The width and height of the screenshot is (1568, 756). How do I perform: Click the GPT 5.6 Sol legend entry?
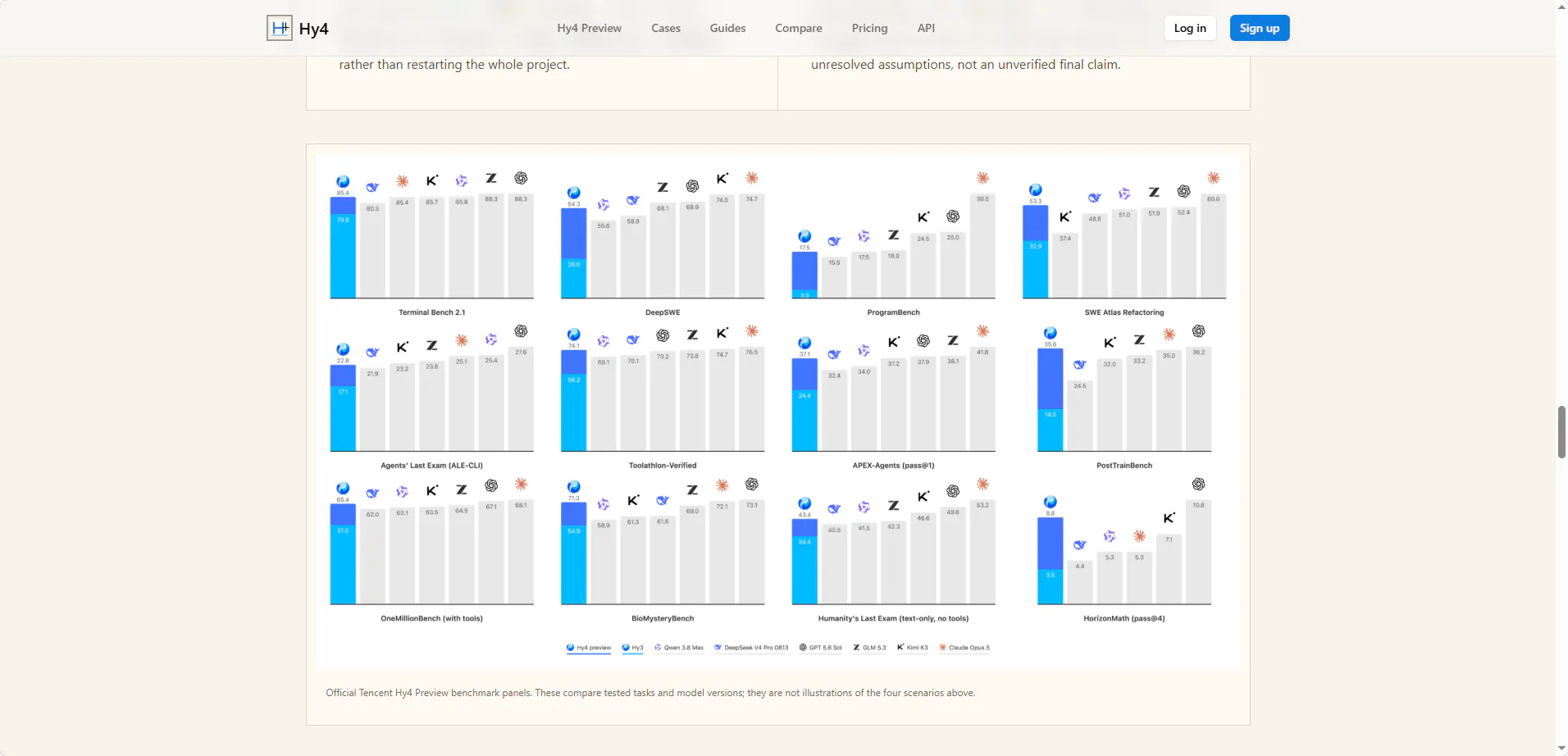tap(820, 648)
